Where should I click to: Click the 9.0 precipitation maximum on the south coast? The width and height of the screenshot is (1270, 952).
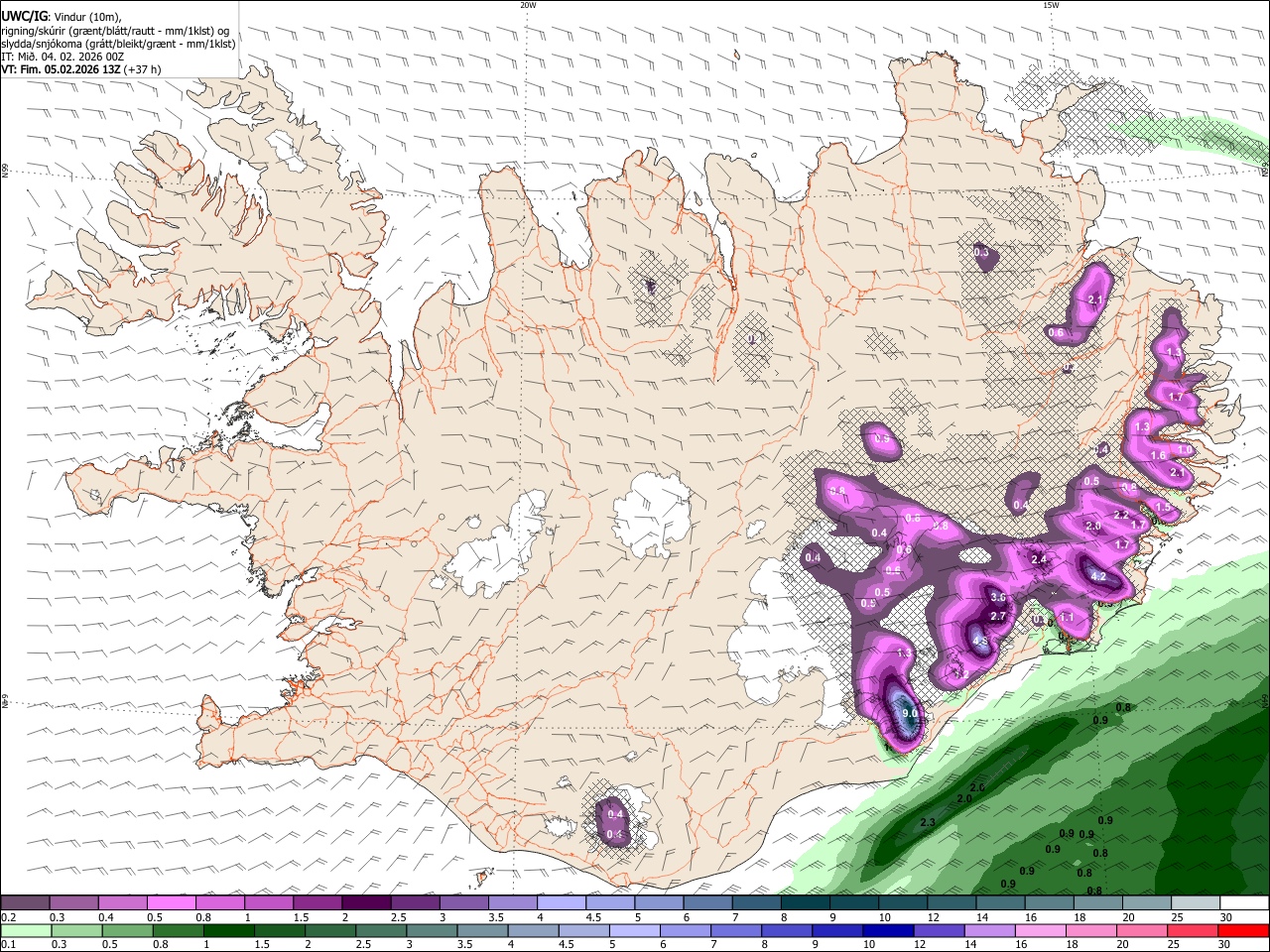point(910,713)
